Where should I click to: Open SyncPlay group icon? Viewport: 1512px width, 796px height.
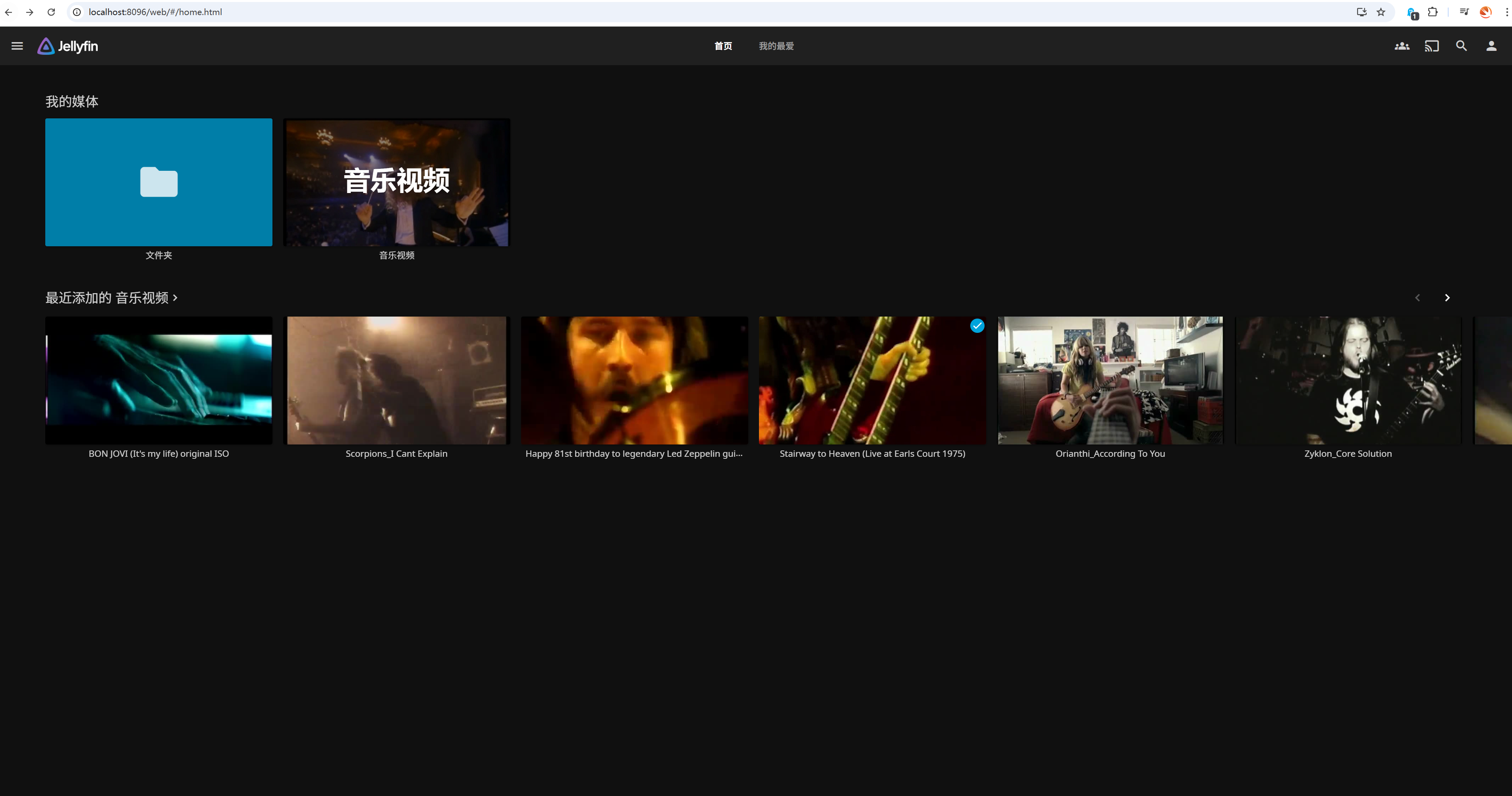tap(1402, 46)
